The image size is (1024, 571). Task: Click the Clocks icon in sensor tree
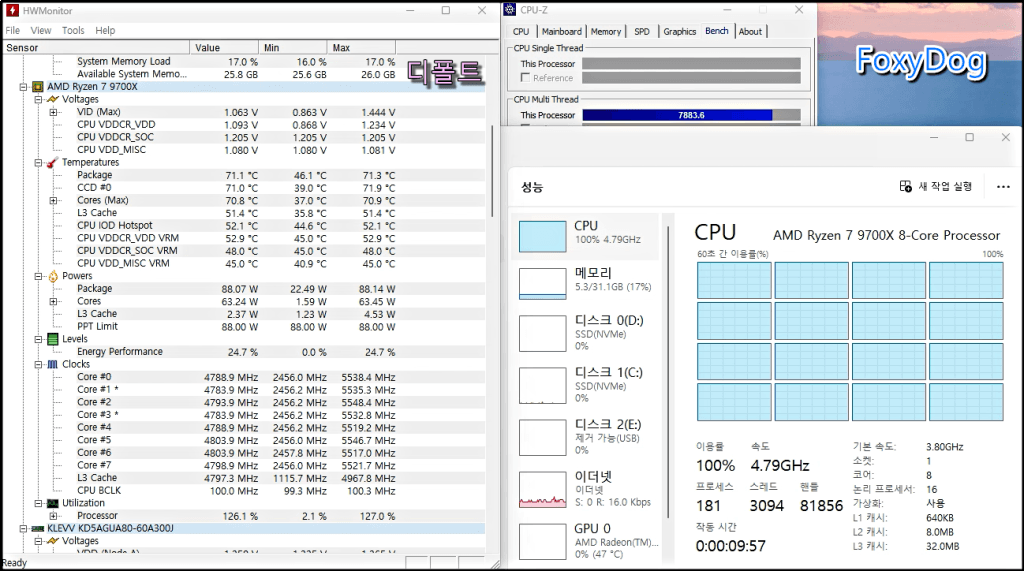point(53,365)
